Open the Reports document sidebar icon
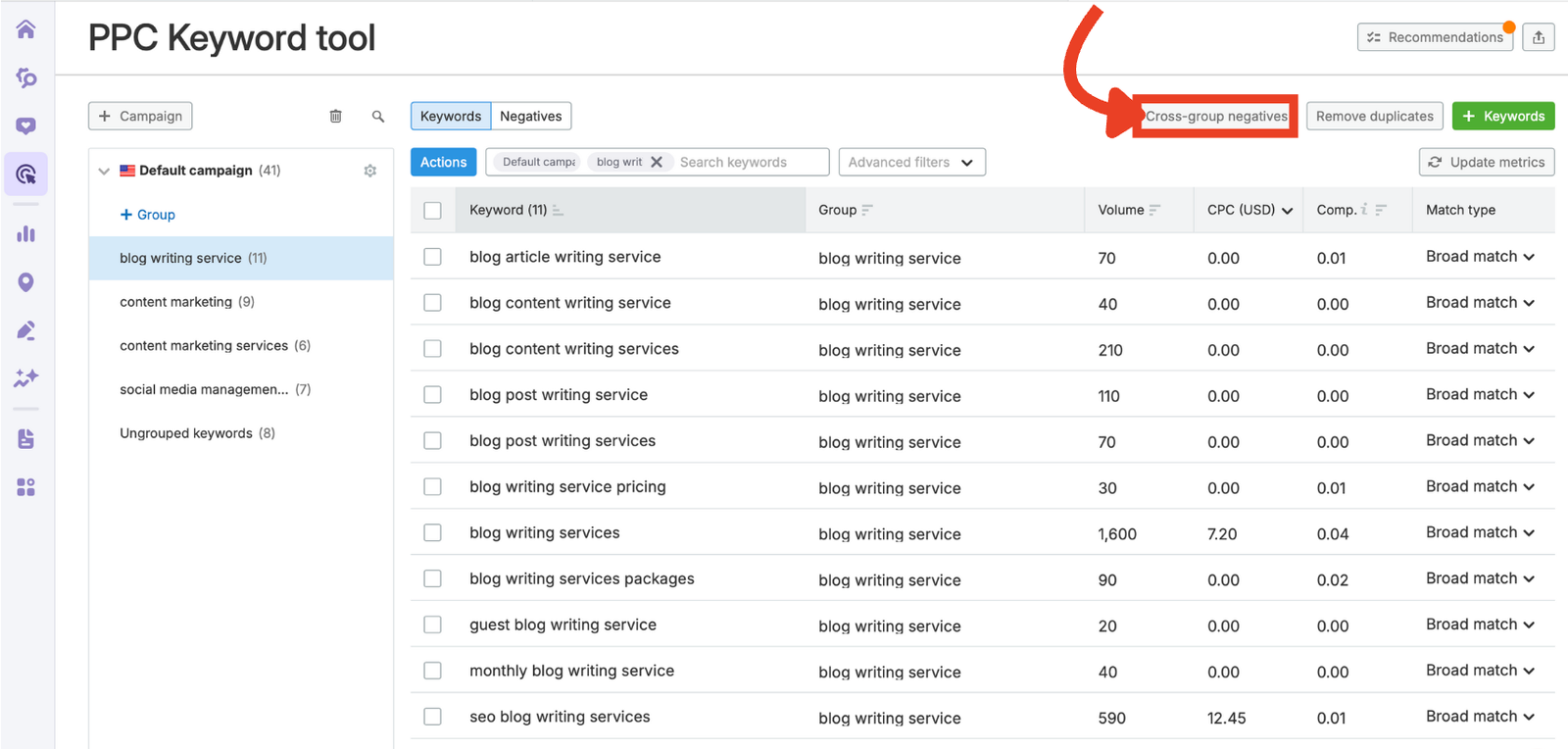Viewport: 1568px width, 749px height. [26, 438]
